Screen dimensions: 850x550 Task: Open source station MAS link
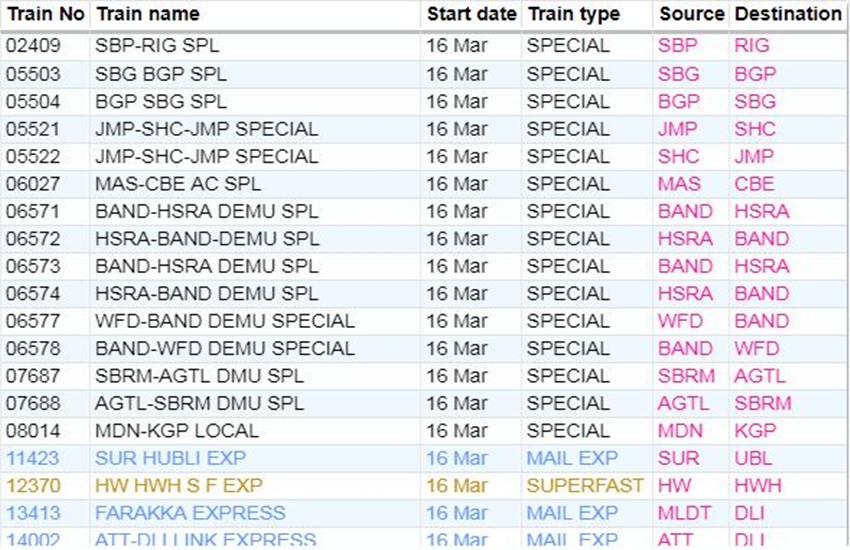tap(679, 184)
